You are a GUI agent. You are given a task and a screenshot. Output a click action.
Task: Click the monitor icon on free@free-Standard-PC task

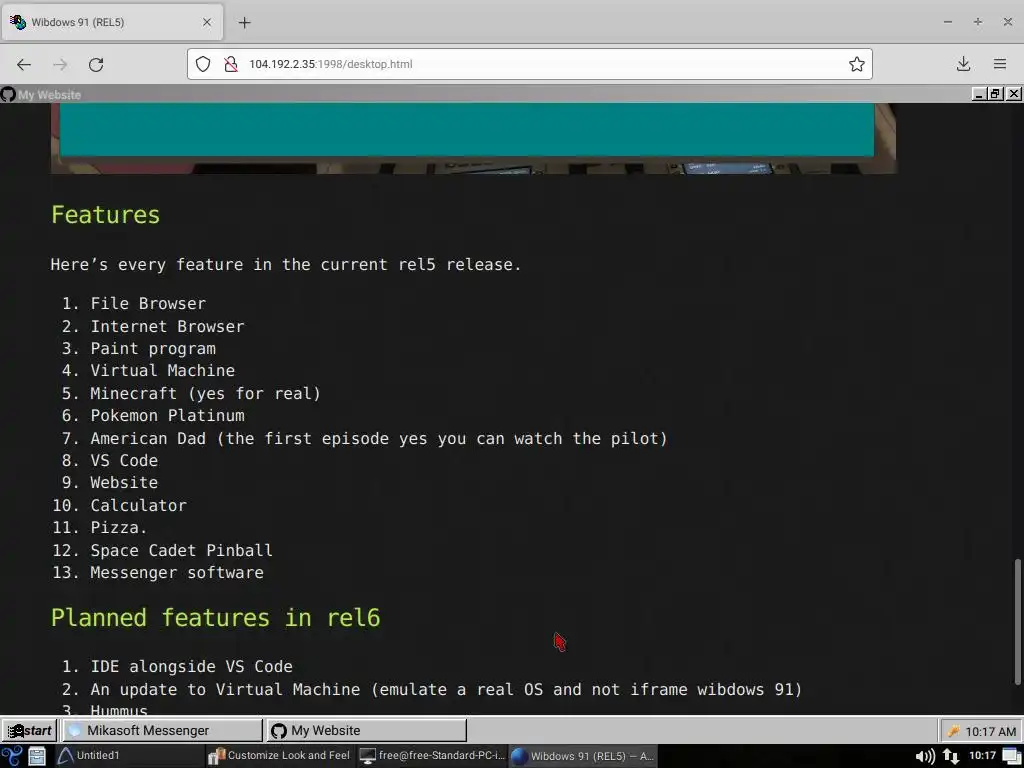(368, 756)
